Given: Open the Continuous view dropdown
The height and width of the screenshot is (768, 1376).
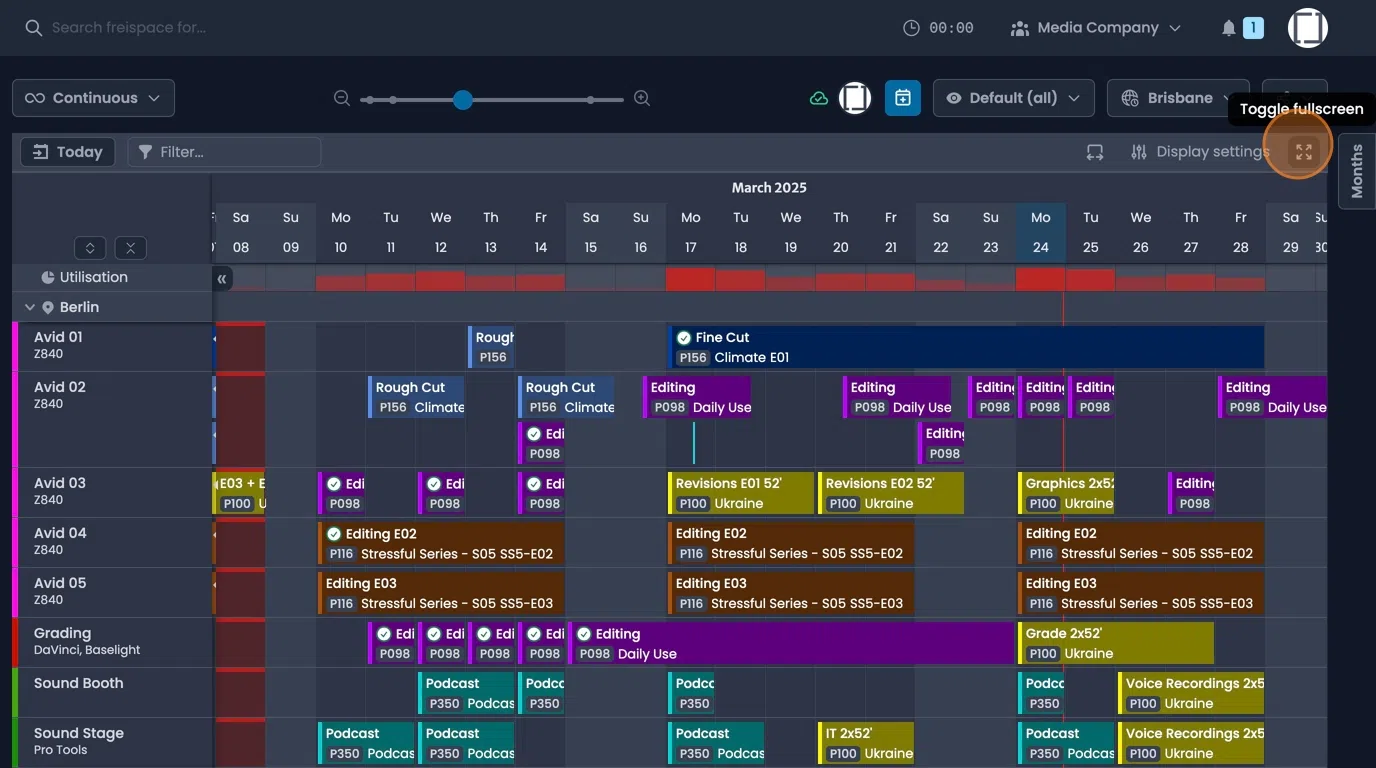Looking at the screenshot, I should pos(92,97).
